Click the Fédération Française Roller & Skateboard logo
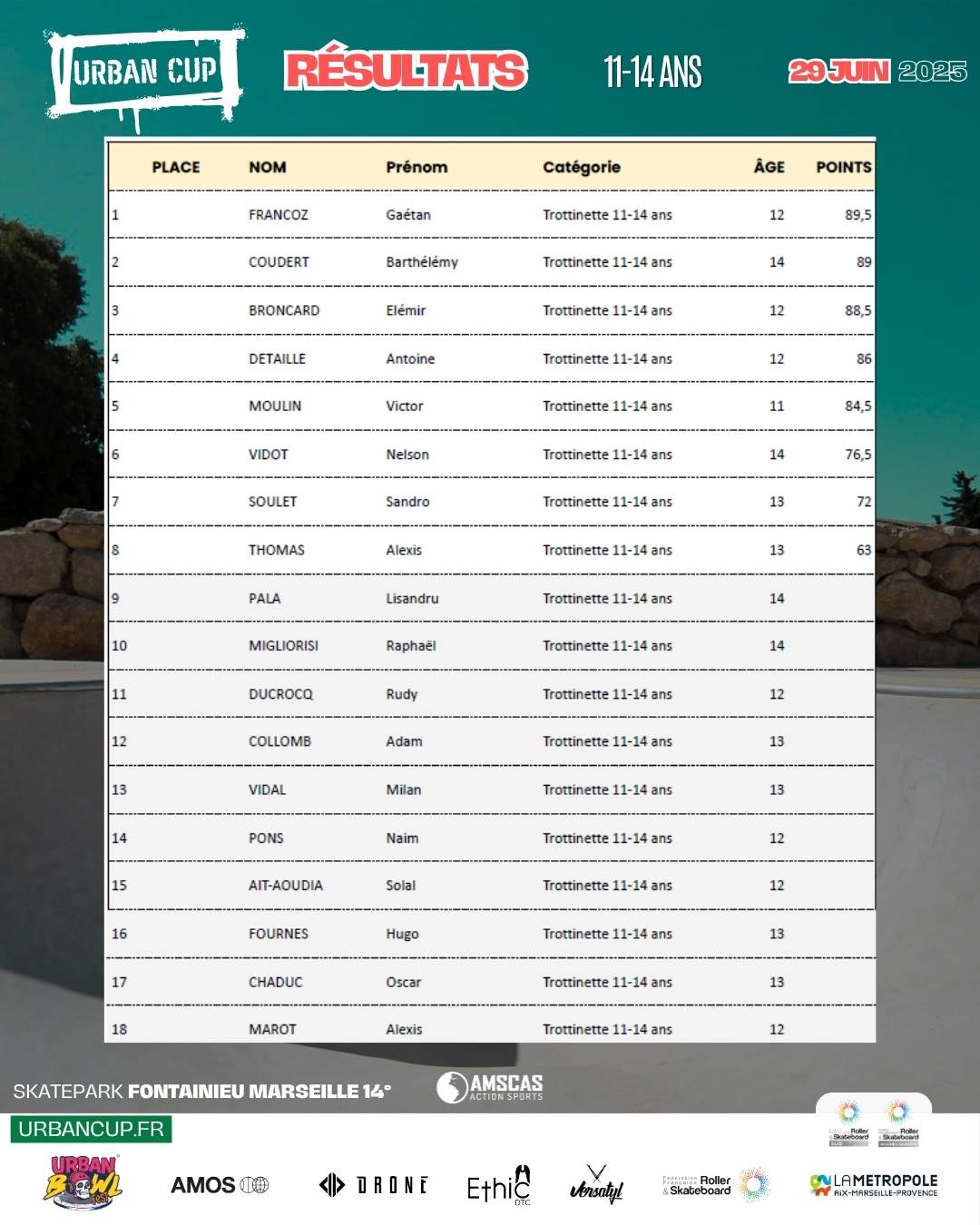The height and width of the screenshot is (1225, 980). coord(717,1185)
